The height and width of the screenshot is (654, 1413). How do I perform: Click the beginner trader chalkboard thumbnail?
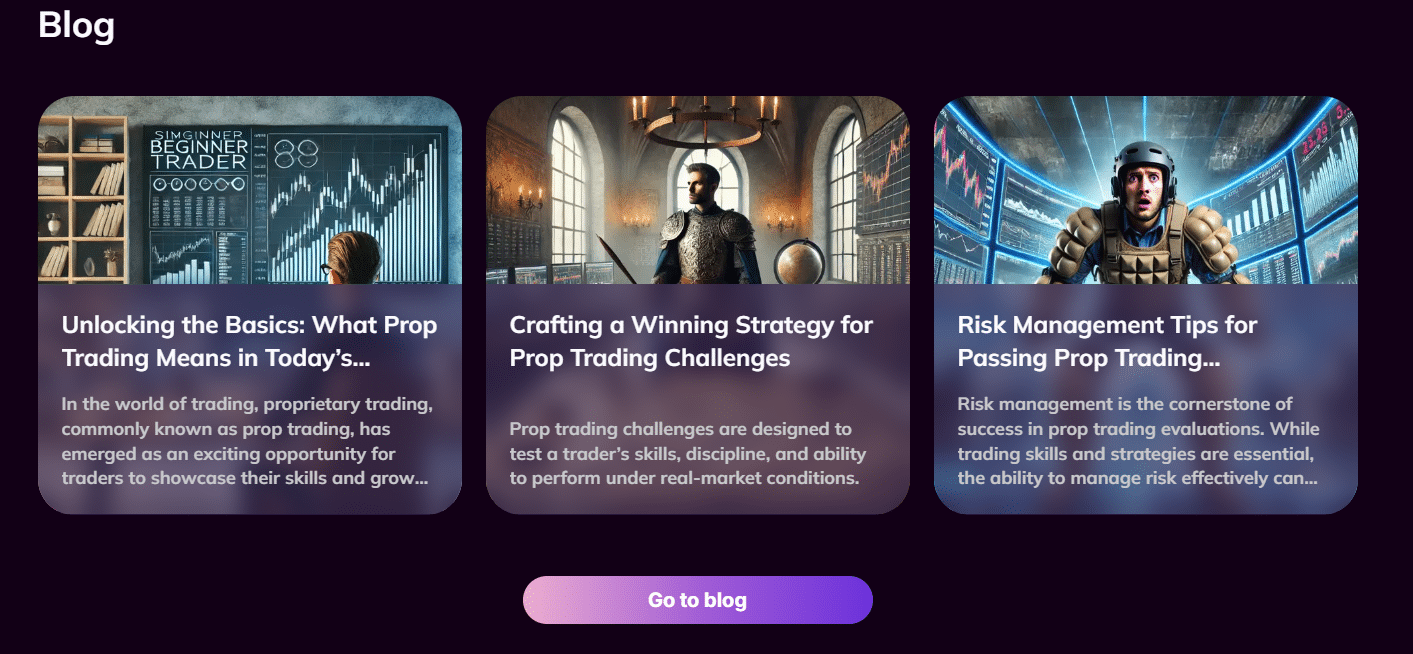click(249, 190)
